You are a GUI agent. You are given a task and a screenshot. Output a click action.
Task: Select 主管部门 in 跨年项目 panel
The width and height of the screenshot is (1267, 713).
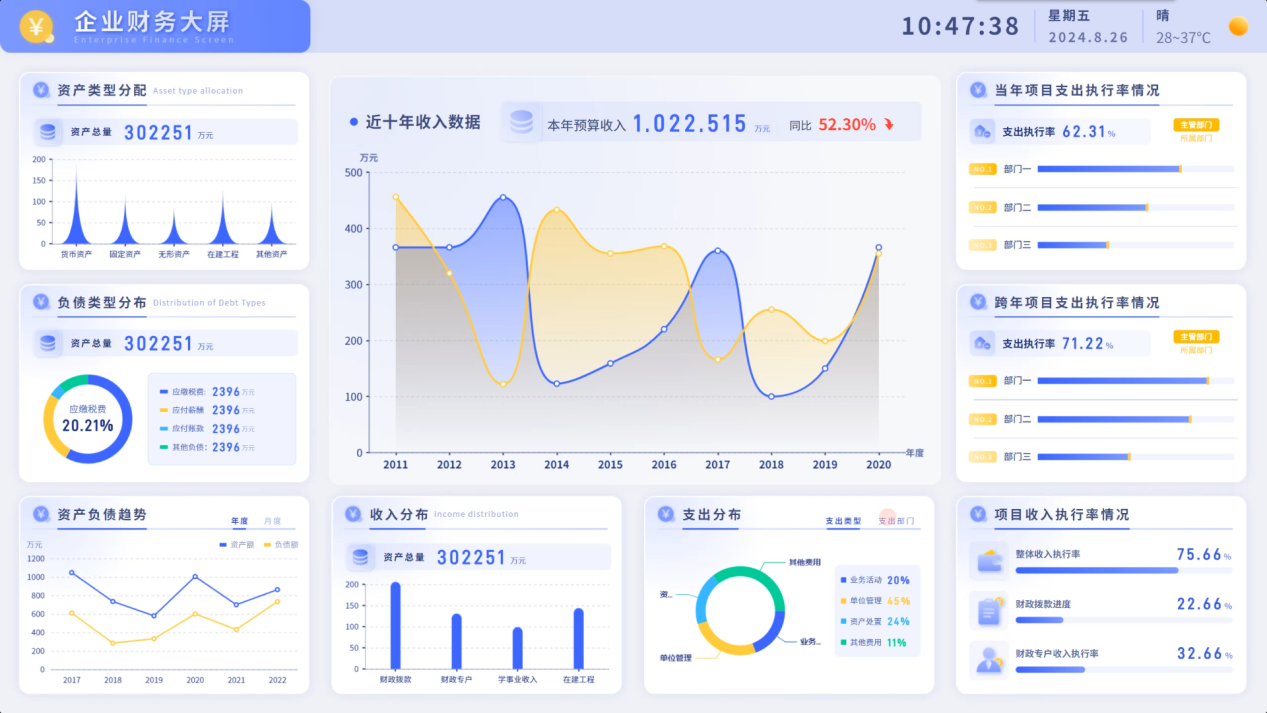click(x=1196, y=337)
